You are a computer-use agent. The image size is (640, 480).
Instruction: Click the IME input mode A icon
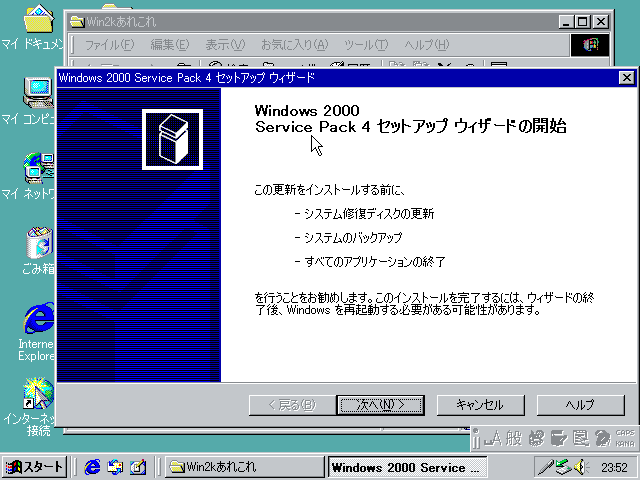(492, 439)
